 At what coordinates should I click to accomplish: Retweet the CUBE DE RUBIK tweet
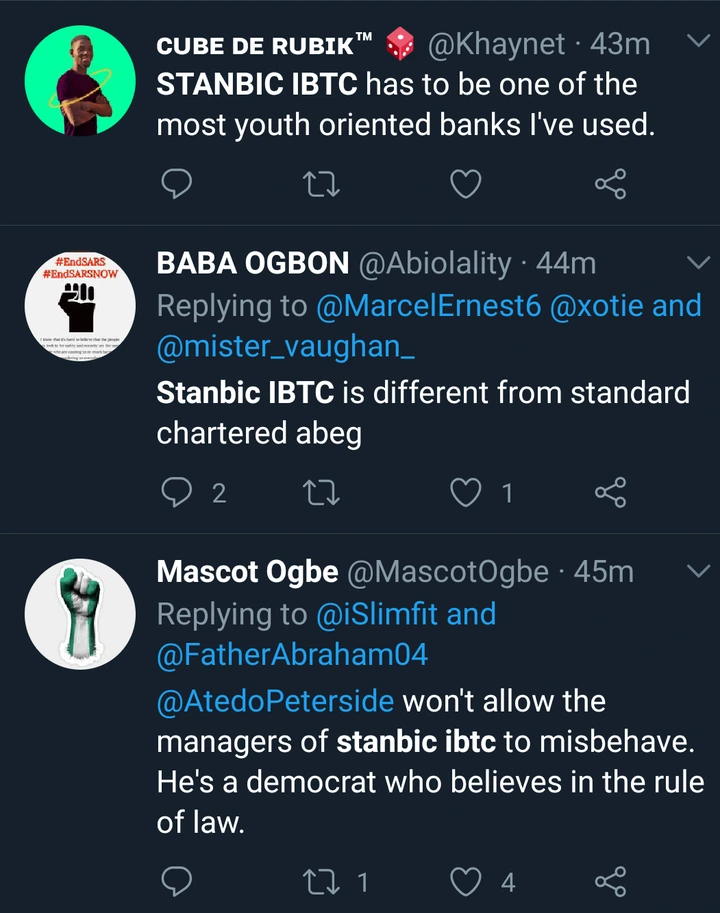(320, 184)
